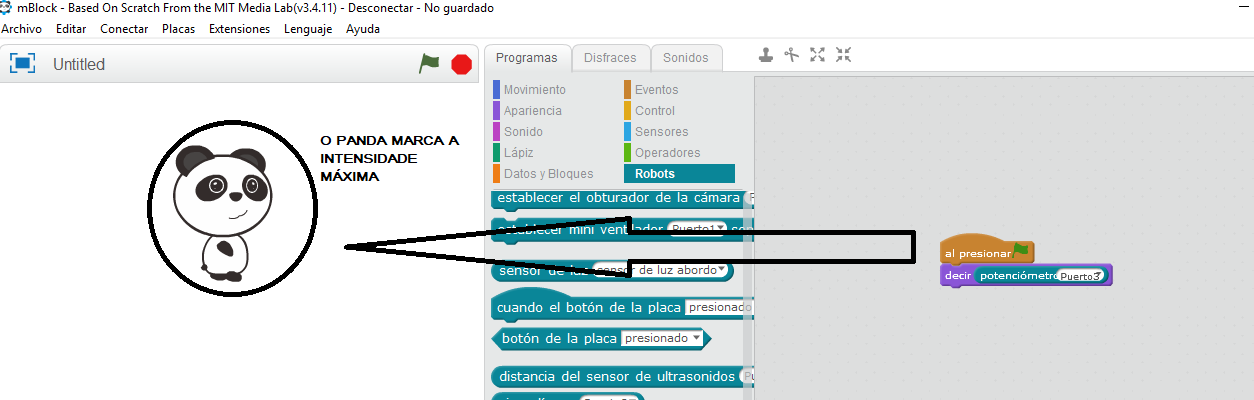Viewport: 1254px width, 400px height.
Task: Click the shrink sprite tool
Action: 844,55
